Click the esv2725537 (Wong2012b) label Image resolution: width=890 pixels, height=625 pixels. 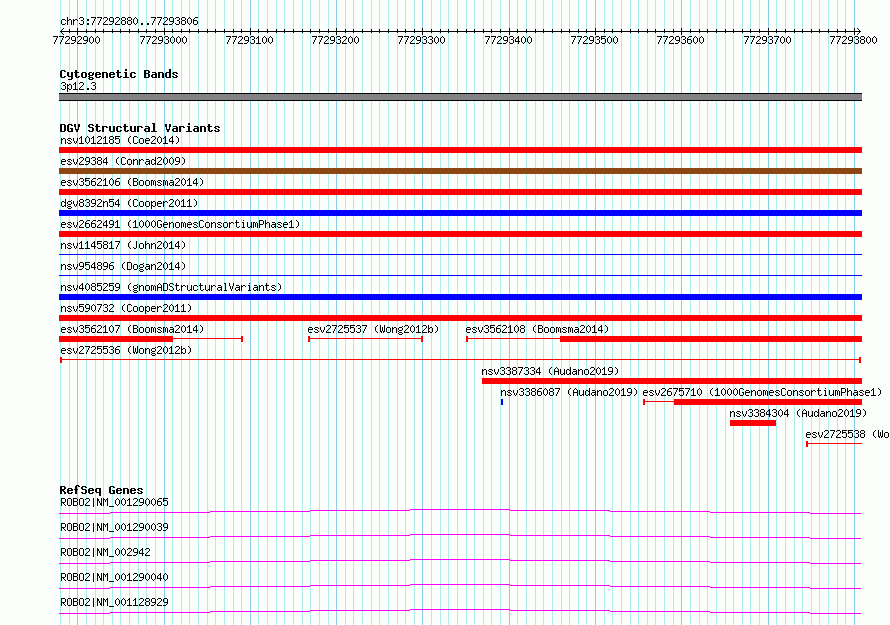(373, 329)
